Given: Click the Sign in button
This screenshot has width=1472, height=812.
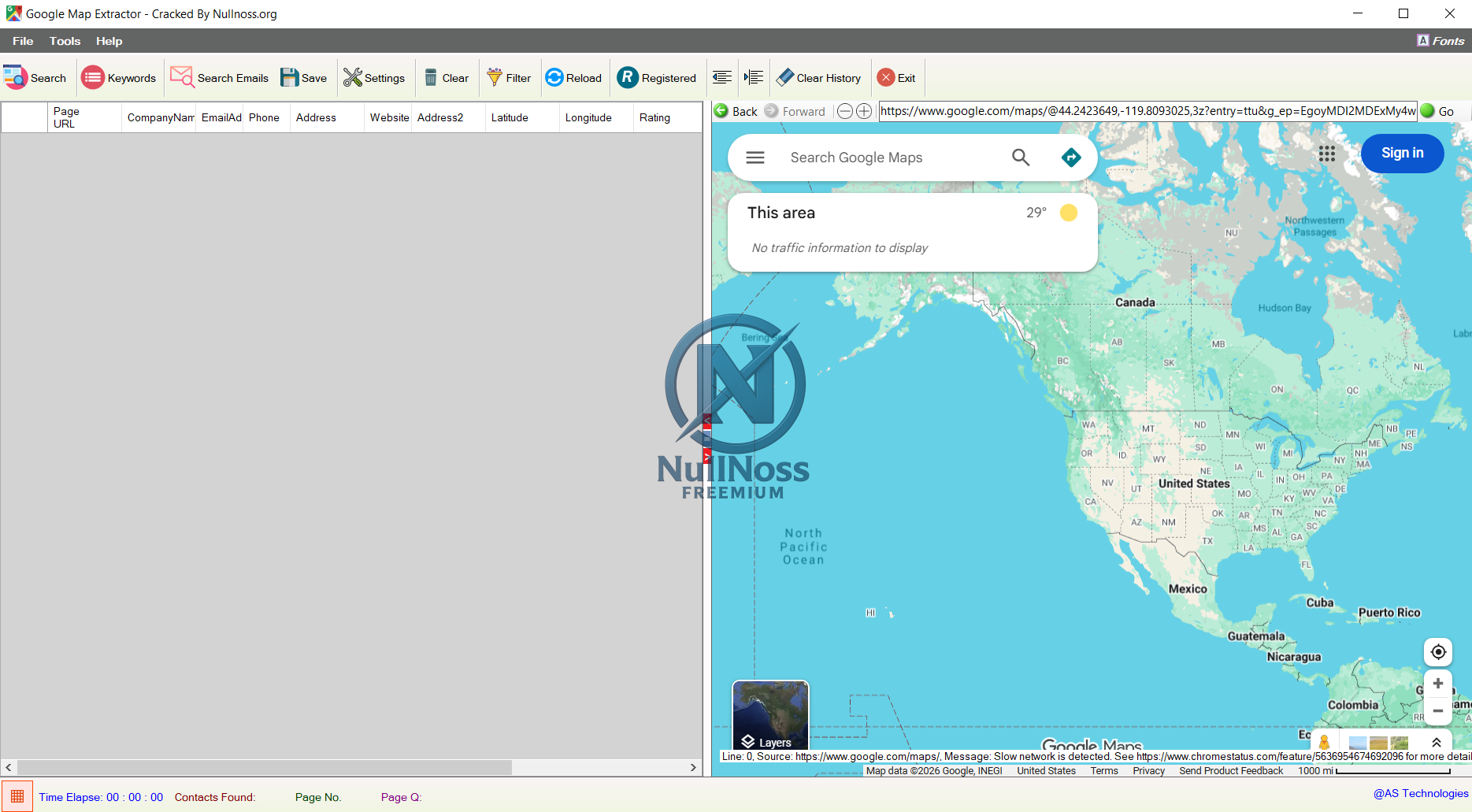Looking at the screenshot, I should (1402, 153).
